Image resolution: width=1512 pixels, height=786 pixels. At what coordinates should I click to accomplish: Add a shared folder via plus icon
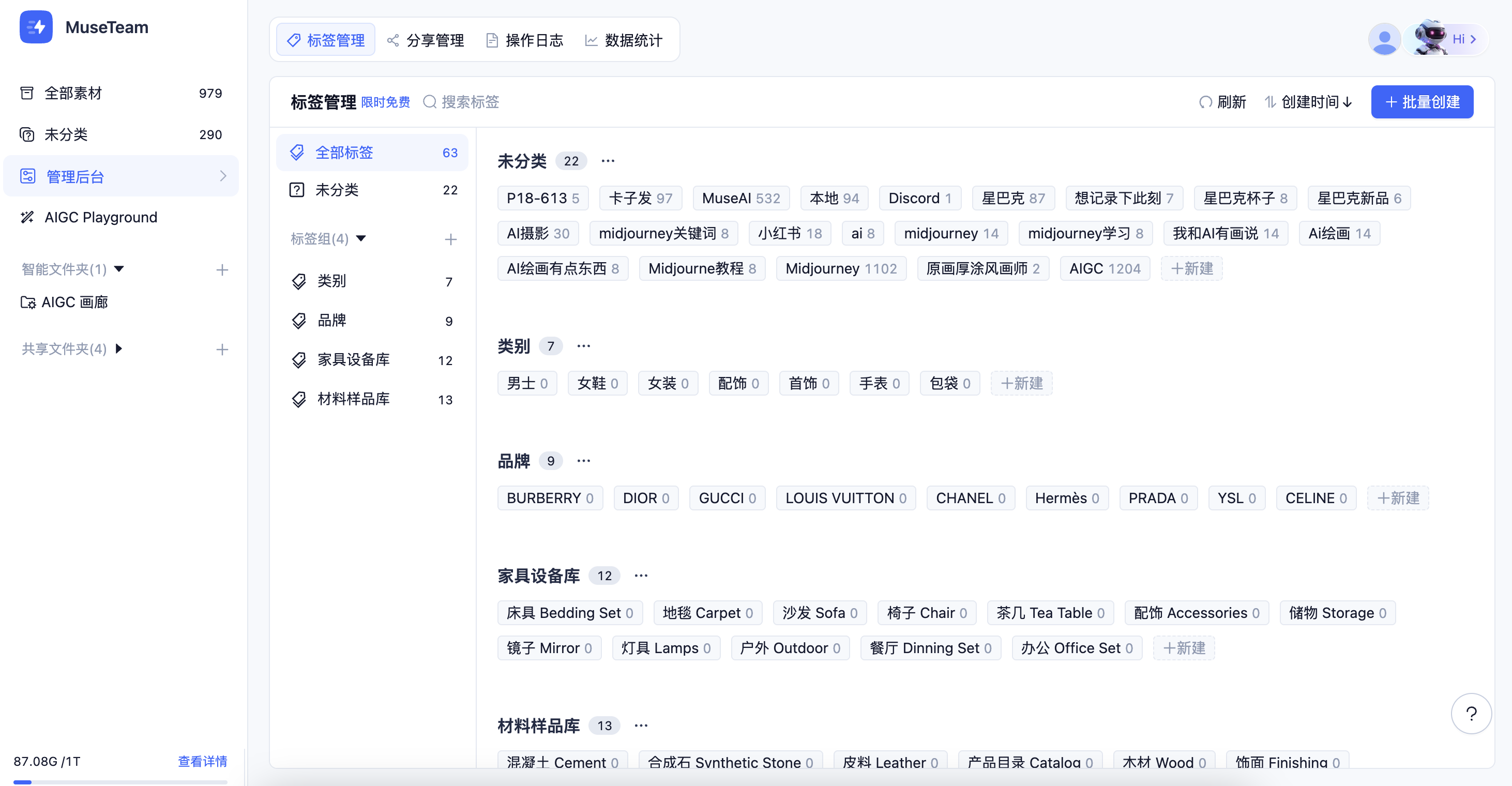click(222, 349)
